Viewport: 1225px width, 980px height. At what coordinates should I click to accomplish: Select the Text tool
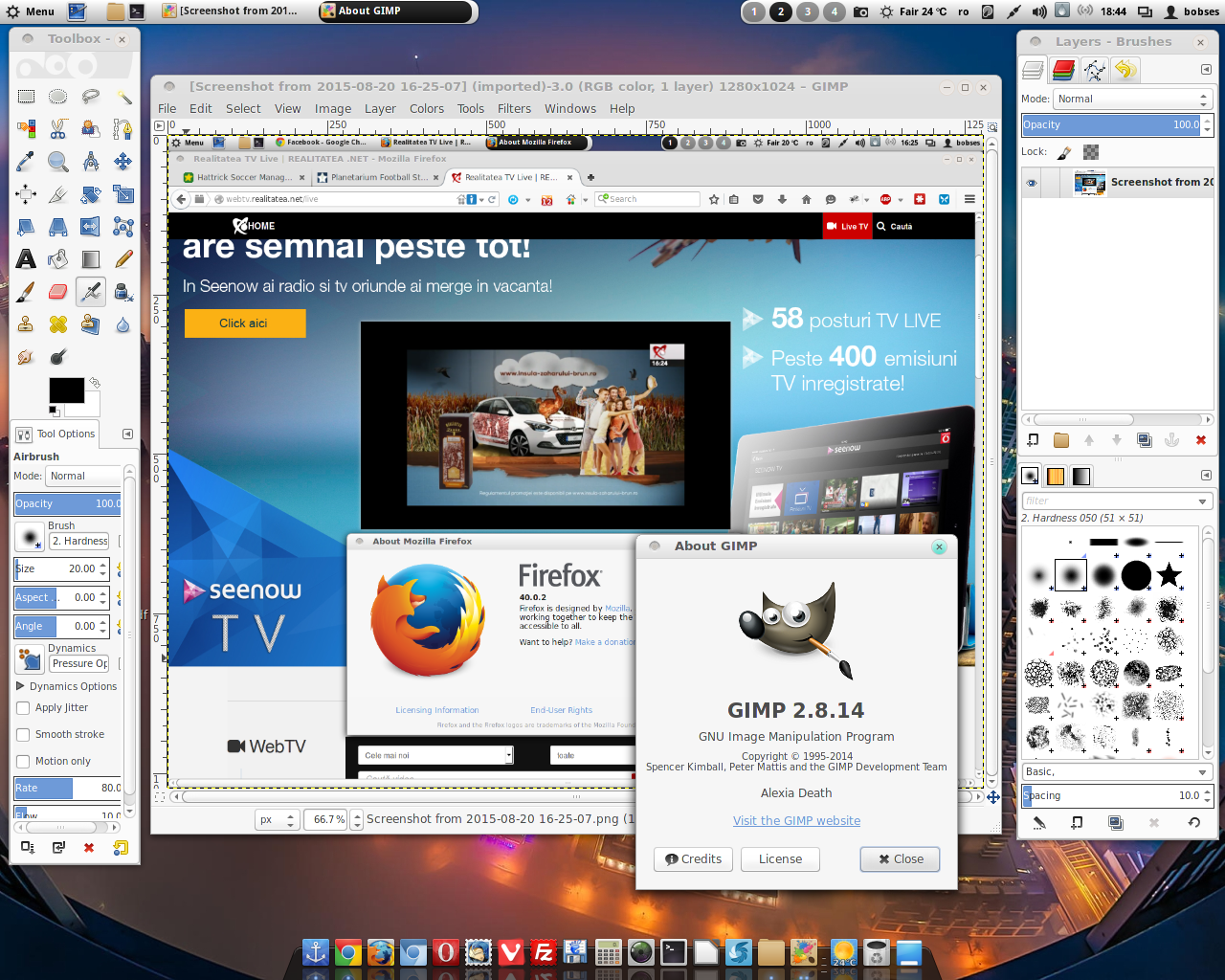point(26,259)
